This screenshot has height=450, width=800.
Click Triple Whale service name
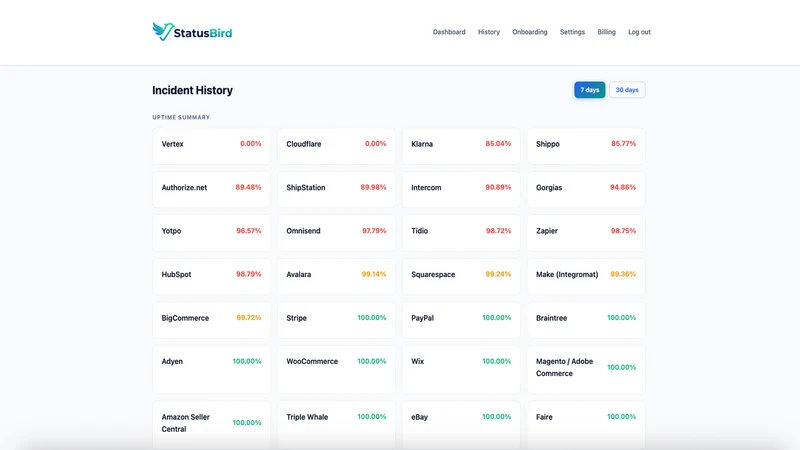307,417
